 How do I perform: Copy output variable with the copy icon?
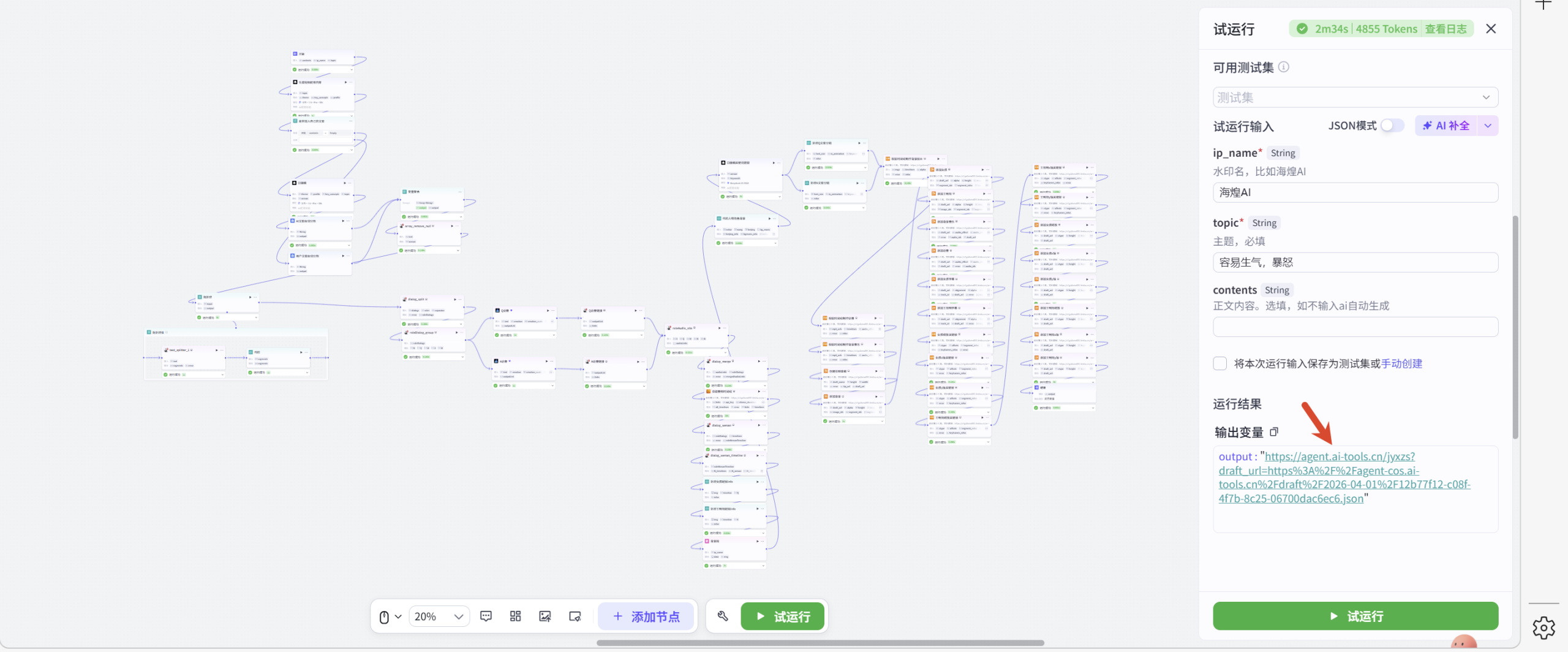tap(1274, 432)
